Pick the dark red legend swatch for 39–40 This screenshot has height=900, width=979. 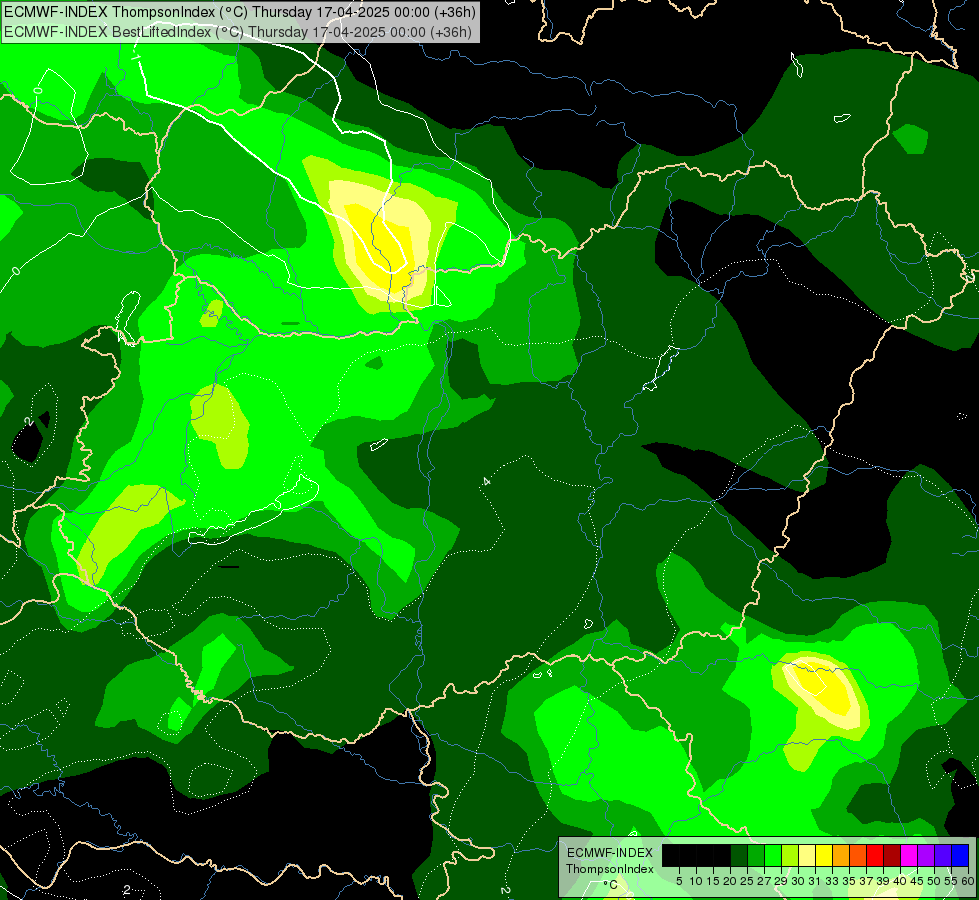892,855
